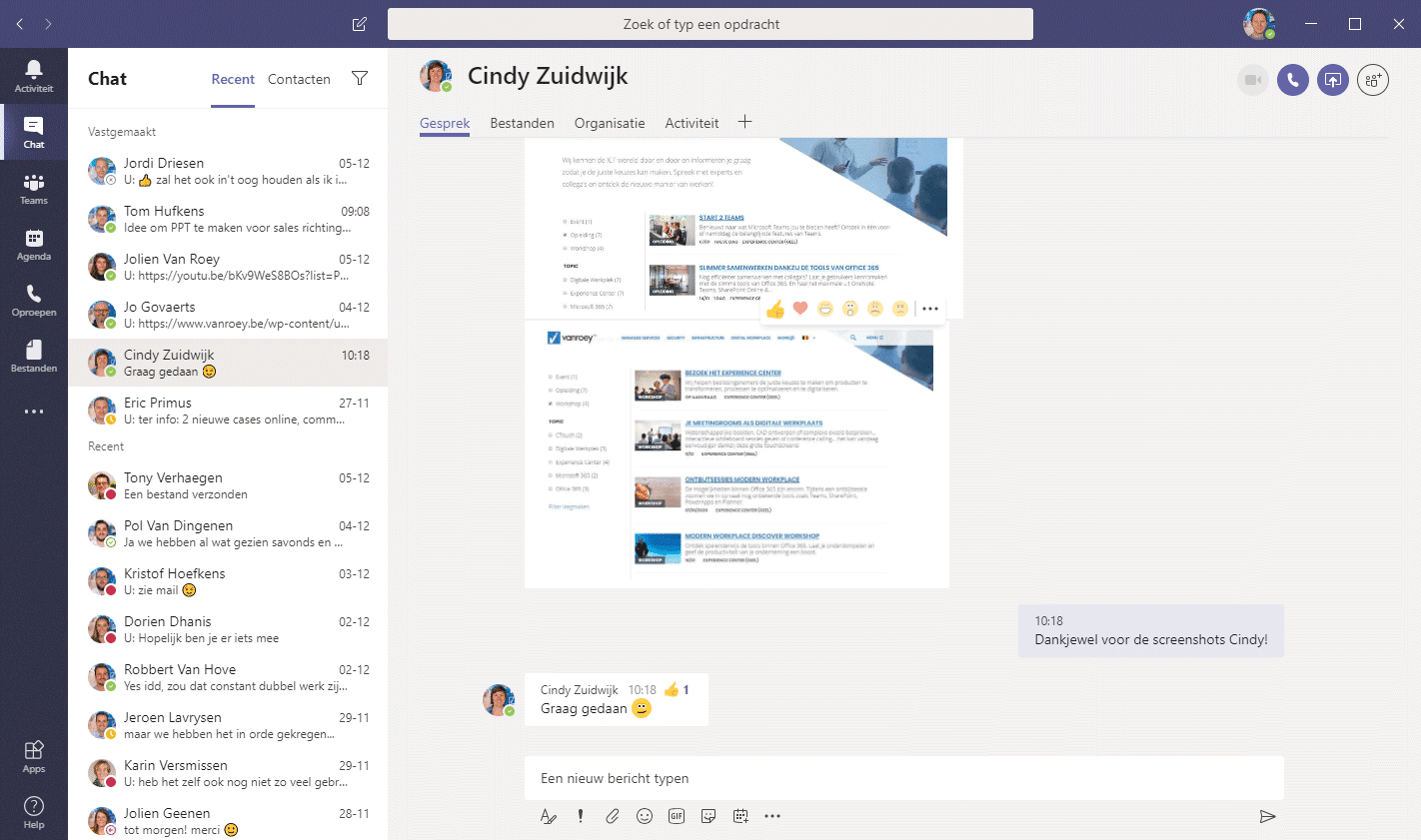The width and height of the screenshot is (1421, 840).
Task: Click the search command box
Action: click(710, 24)
